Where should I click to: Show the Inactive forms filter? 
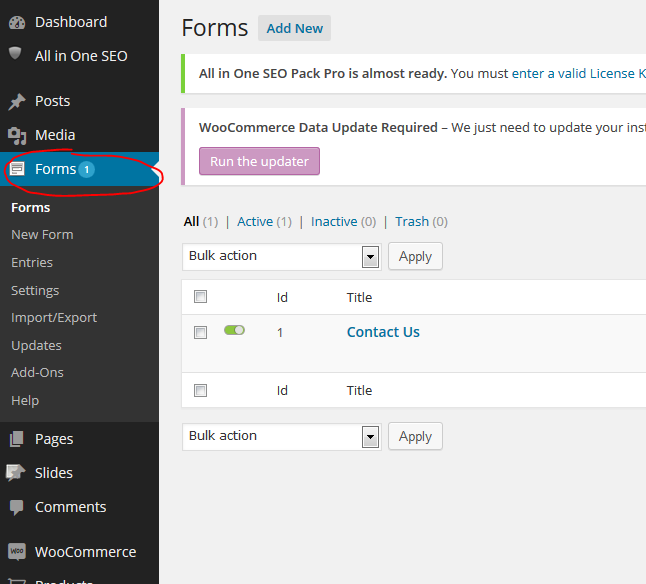tap(333, 222)
